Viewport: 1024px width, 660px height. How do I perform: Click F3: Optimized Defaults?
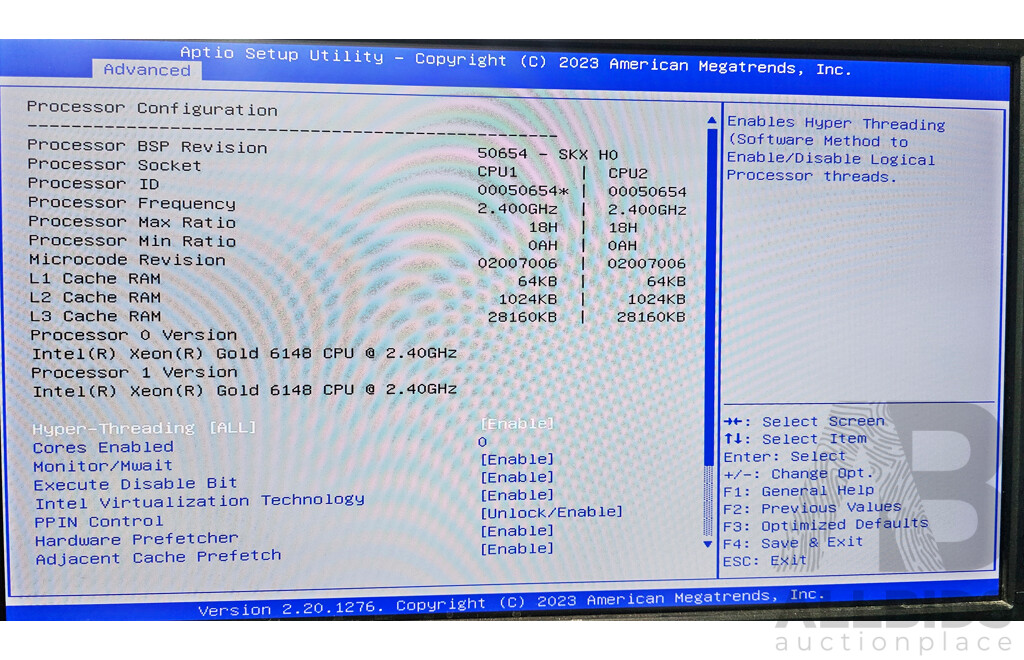click(x=826, y=524)
